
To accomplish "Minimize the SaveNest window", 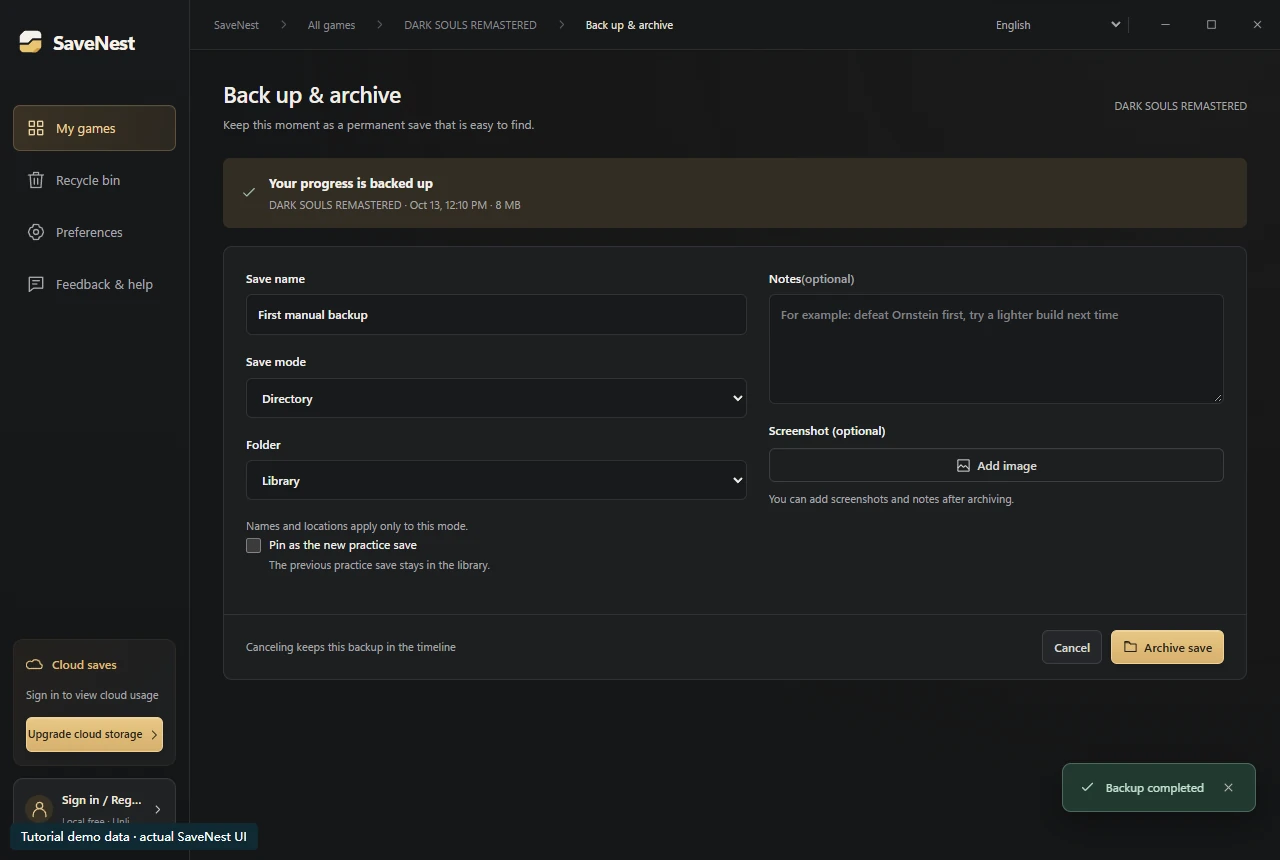I will click(x=1165, y=25).
